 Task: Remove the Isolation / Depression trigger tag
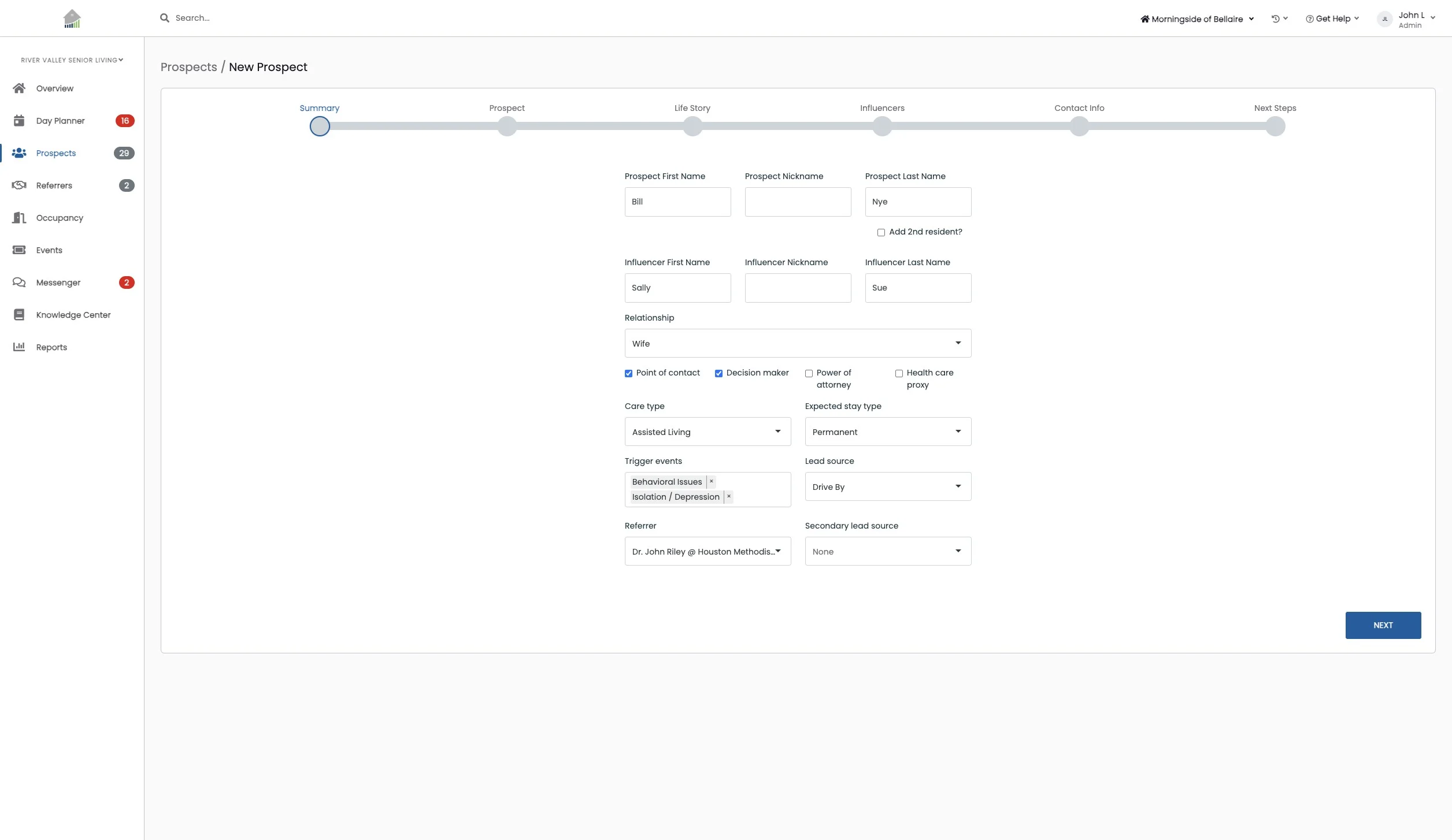coord(729,496)
